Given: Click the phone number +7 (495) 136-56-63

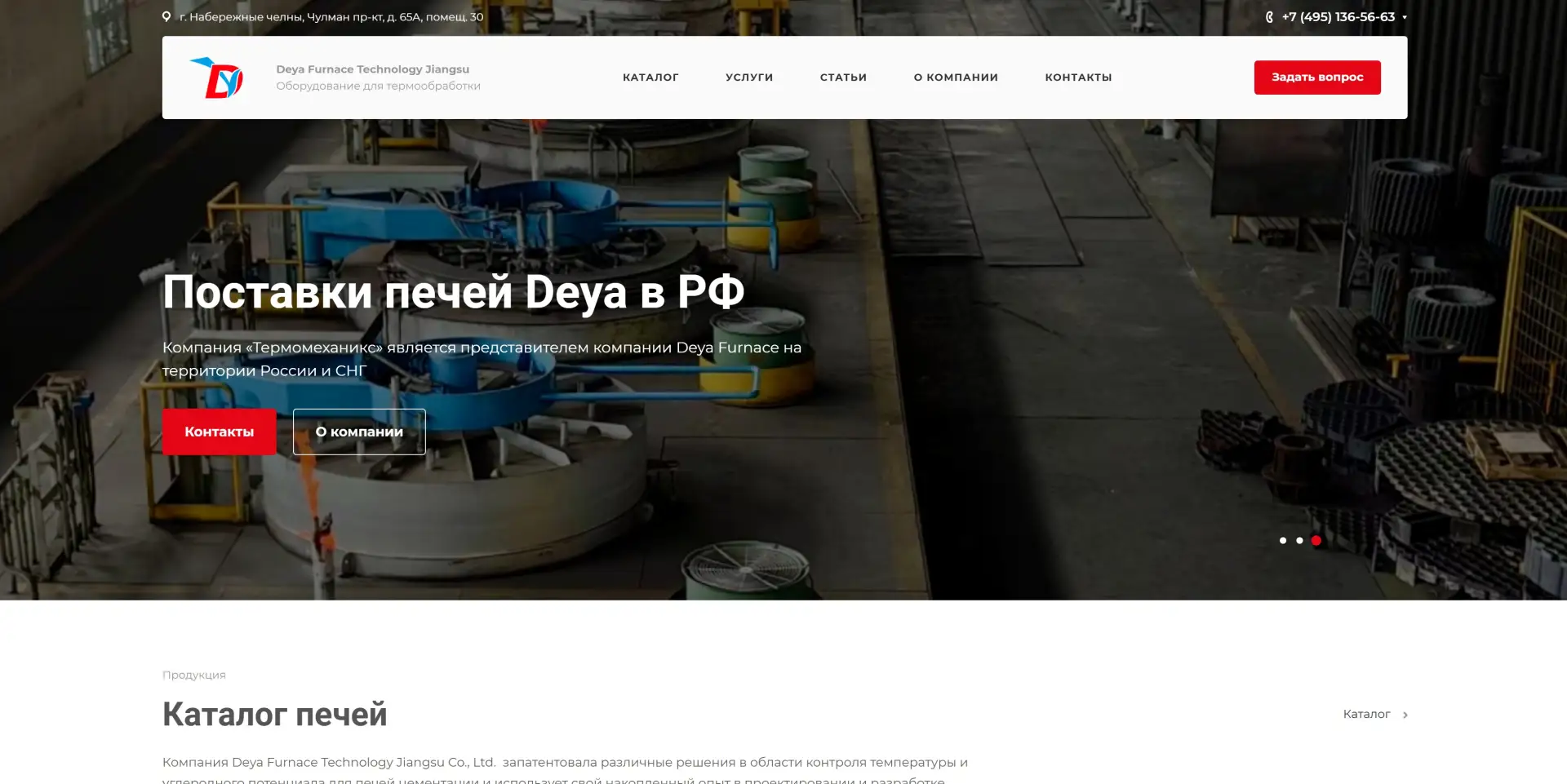Looking at the screenshot, I should [1338, 17].
